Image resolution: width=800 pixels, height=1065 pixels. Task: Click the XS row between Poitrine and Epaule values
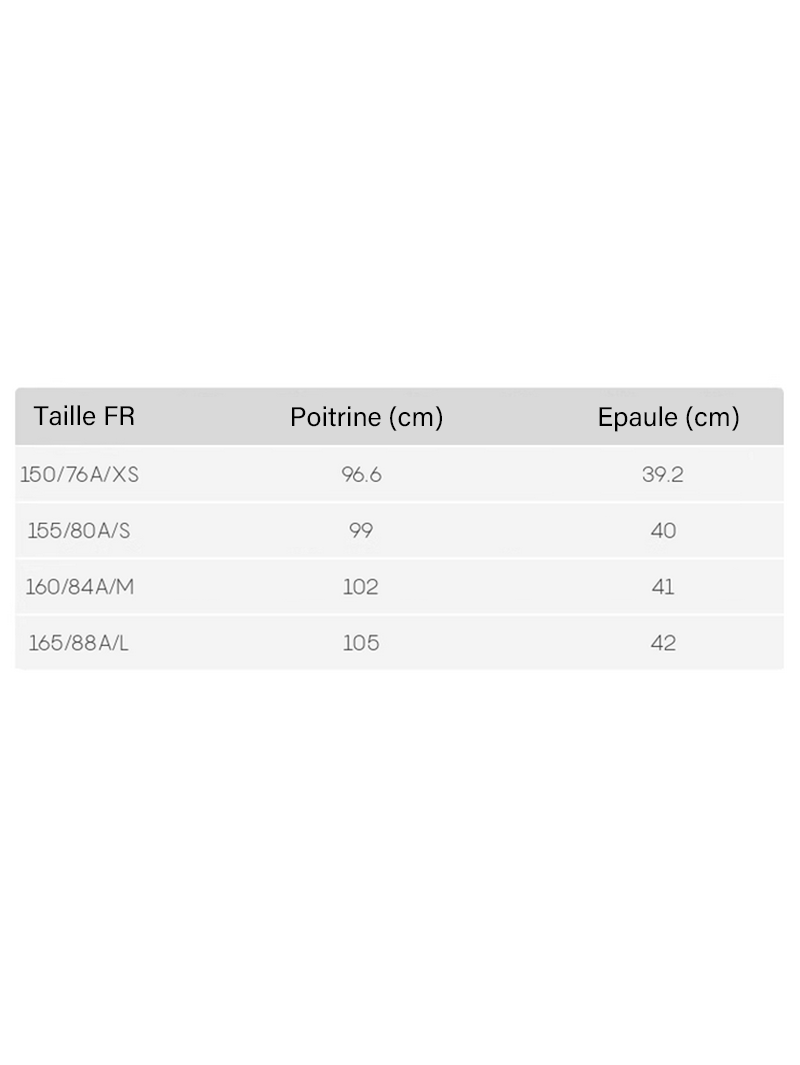[512, 474]
